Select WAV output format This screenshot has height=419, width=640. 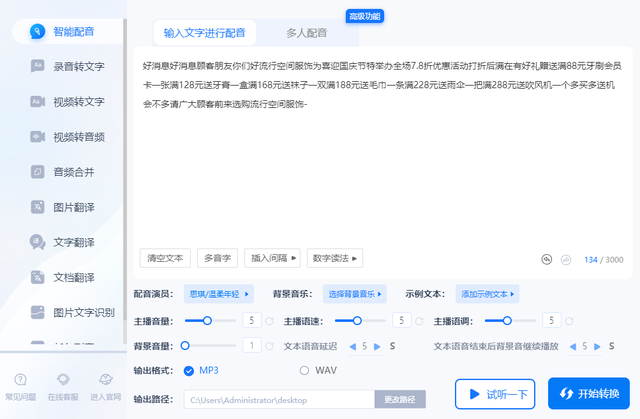tap(304, 370)
